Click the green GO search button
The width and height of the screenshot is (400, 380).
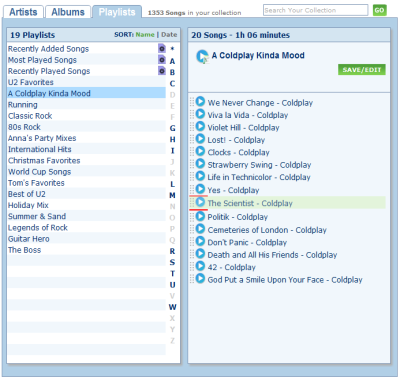[x=379, y=10]
